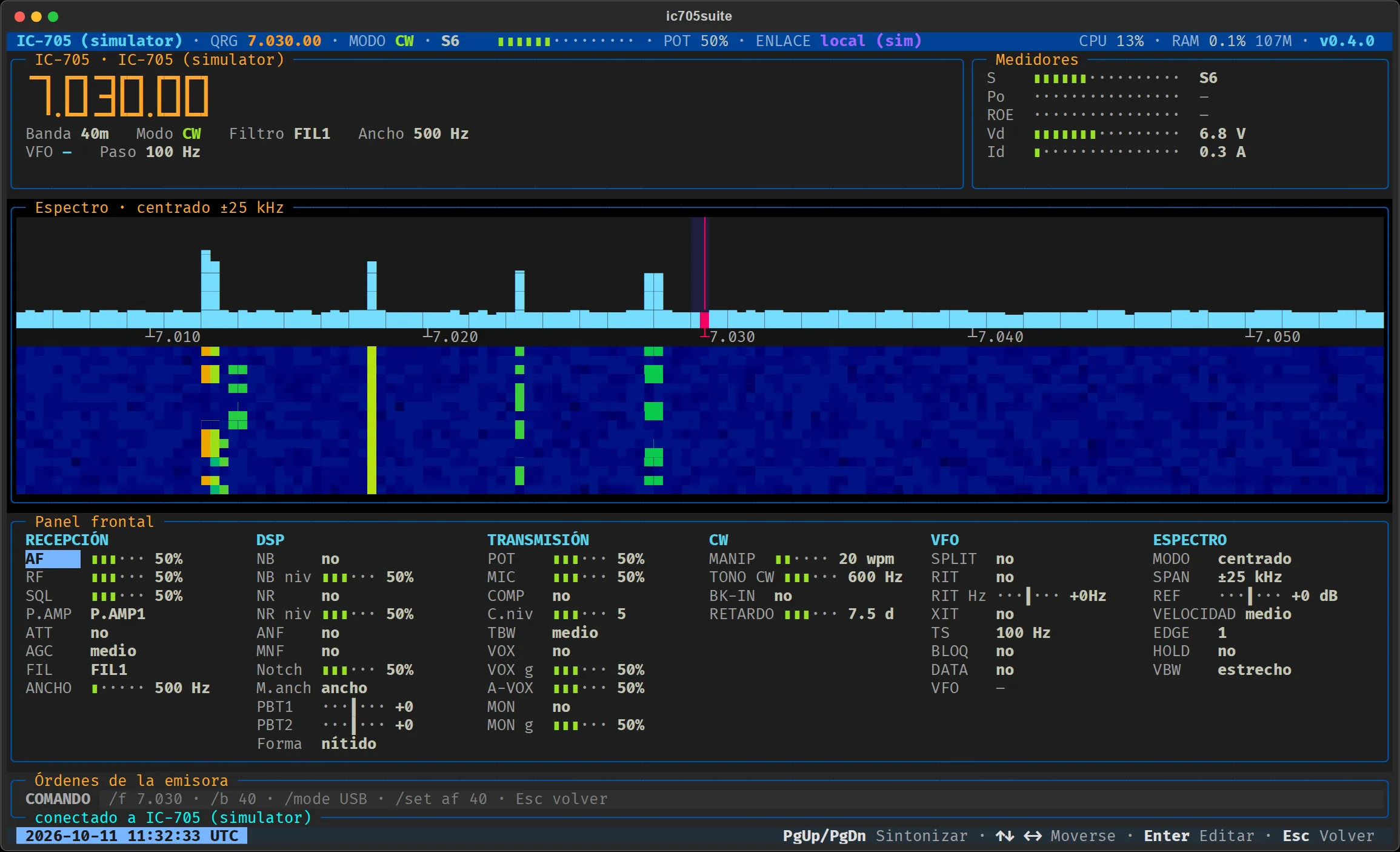This screenshot has height=852, width=1400.
Task: Change the TS tuning step 100 Hz
Action: click(x=1023, y=632)
